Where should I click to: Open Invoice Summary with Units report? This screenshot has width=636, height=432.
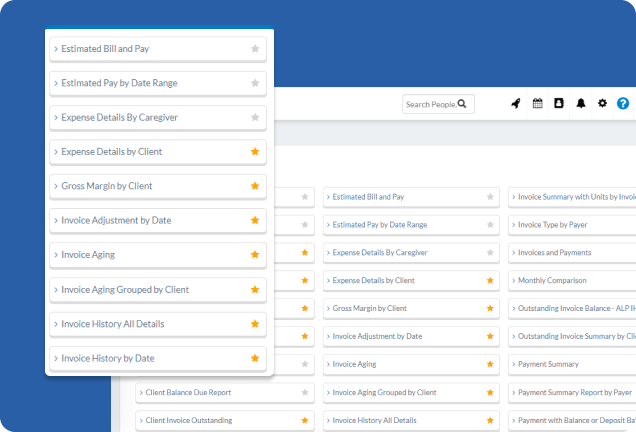tap(577, 197)
